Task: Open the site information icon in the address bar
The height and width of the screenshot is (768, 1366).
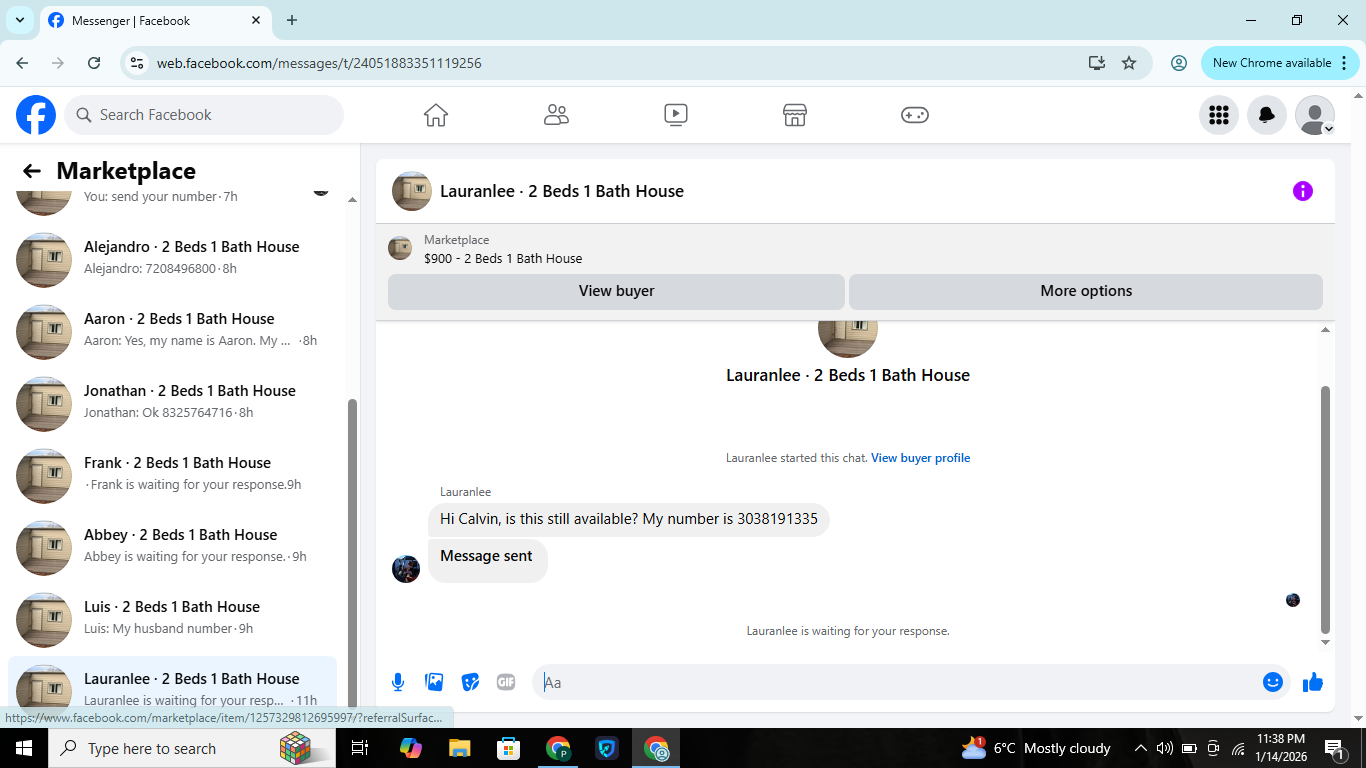Action: click(x=138, y=63)
